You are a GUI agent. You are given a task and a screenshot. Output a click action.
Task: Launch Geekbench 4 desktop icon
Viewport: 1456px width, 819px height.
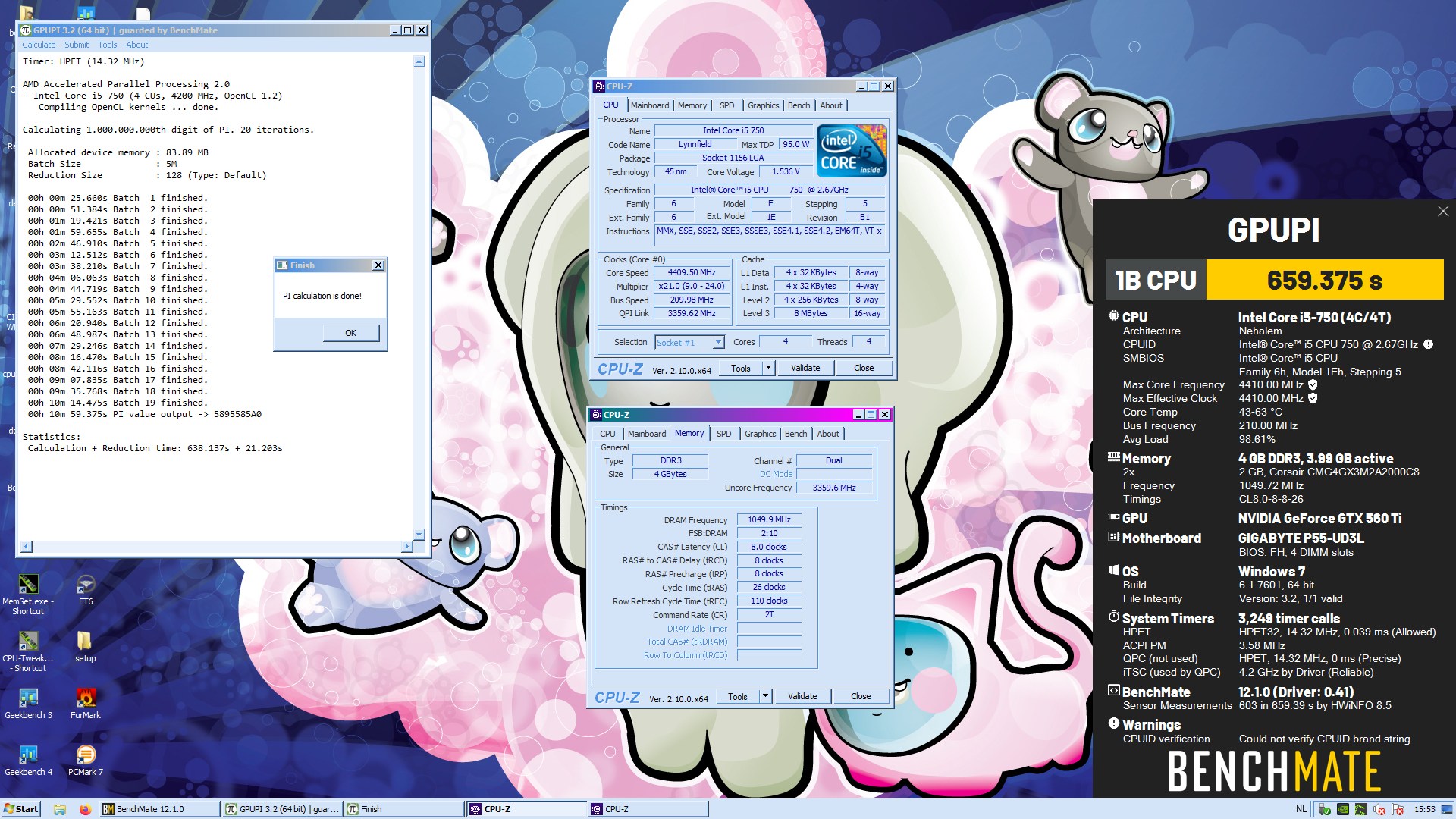pyautogui.click(x=28, y=761)
